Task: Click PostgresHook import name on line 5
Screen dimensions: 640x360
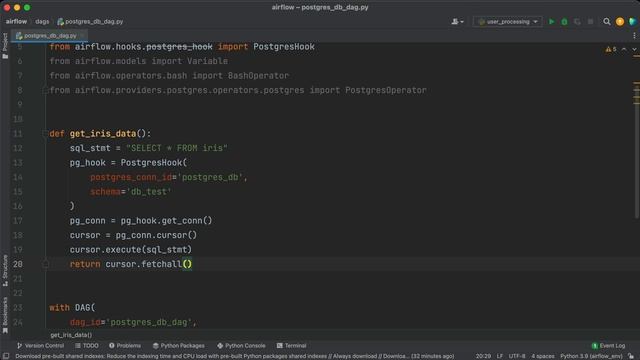Action: pos(284,47)
